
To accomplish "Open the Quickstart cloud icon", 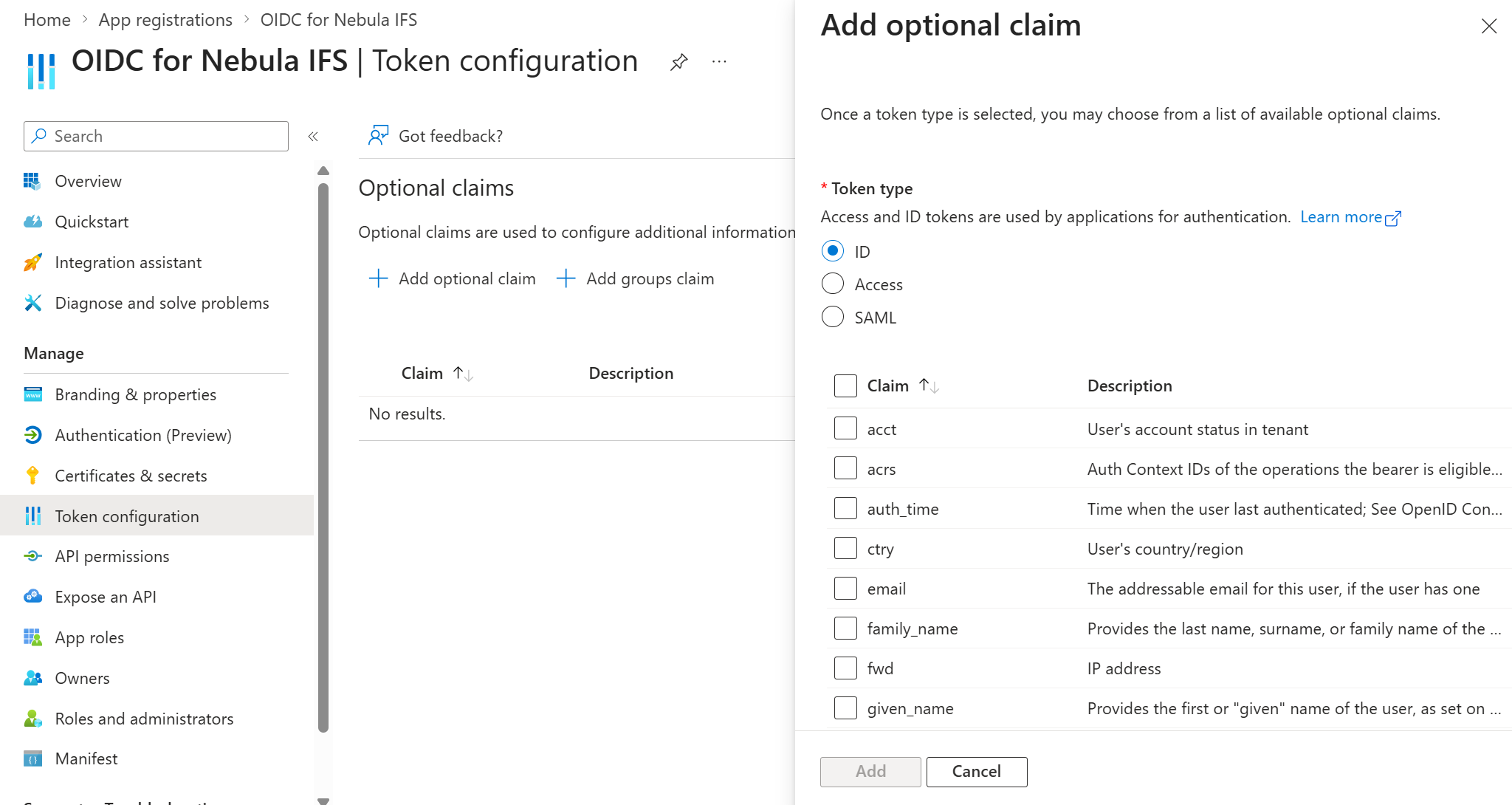I will pos(32,222).
